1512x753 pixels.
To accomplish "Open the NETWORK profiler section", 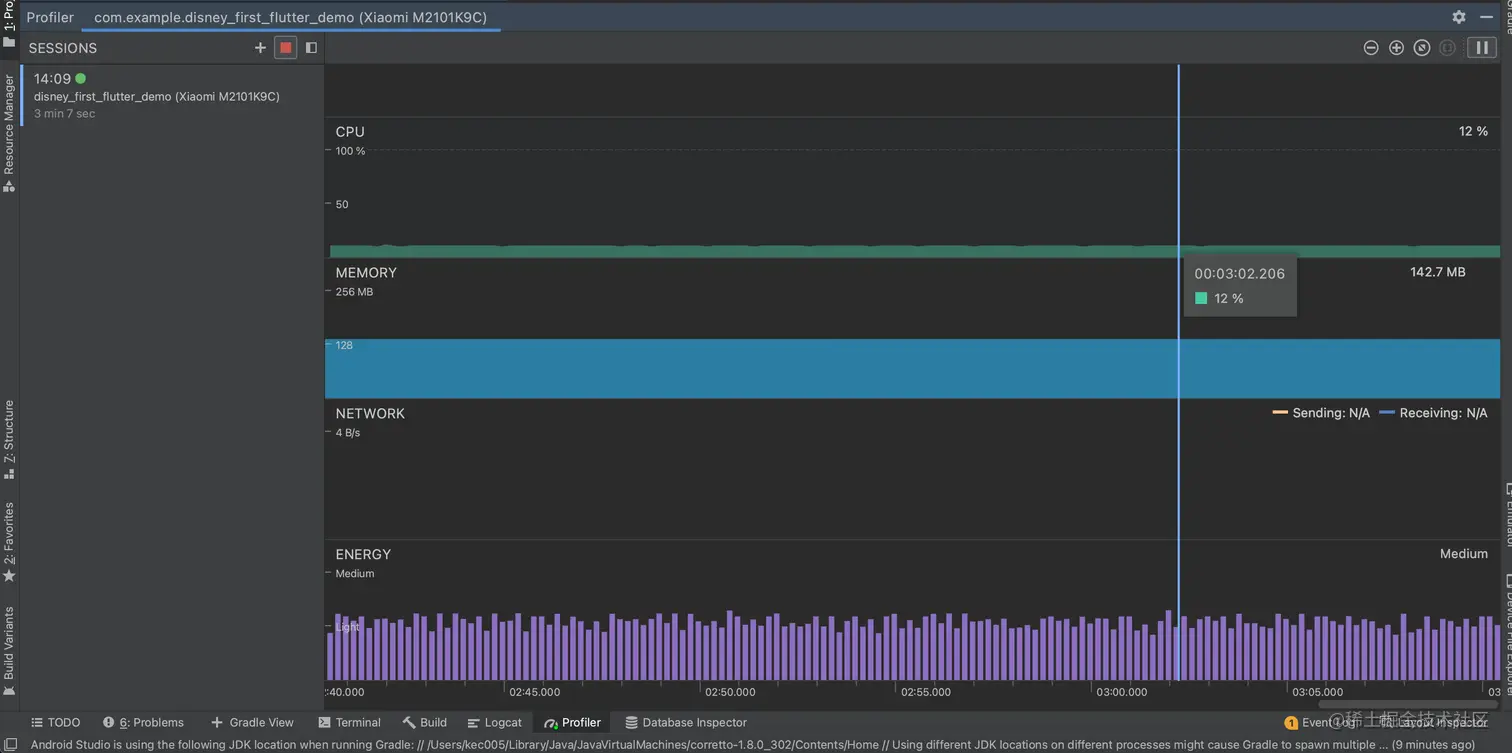I will coord(370,414).
